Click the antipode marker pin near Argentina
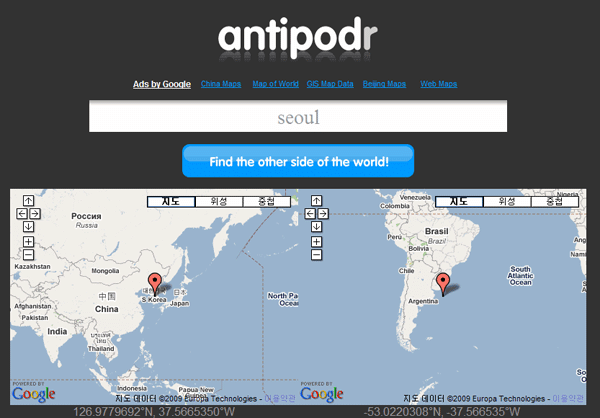 [443, 284]
